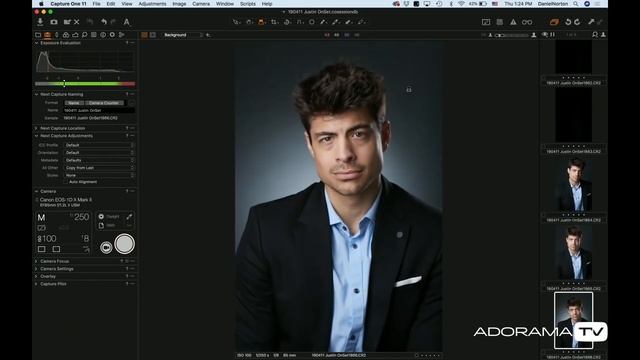Collapse the Camera panel
Image resolution: width=640 pixels, height=360 pixels.
coord(36,191)
